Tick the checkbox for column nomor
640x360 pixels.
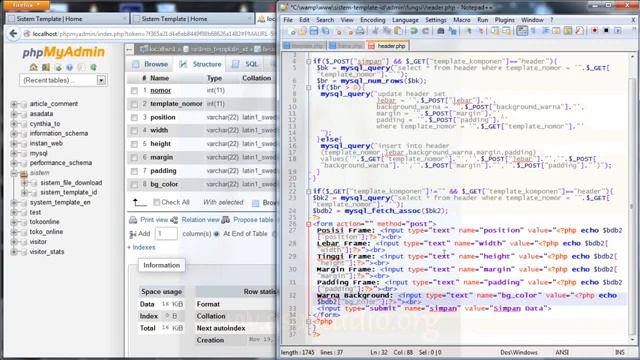pyautogui.click(x=134, y=91)
